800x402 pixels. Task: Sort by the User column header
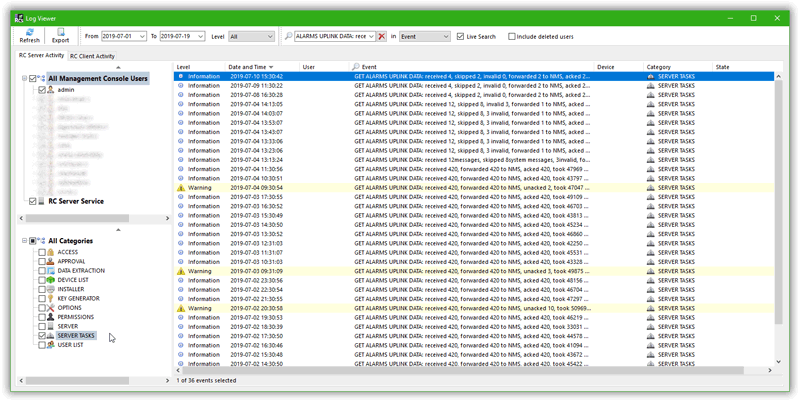324,67
